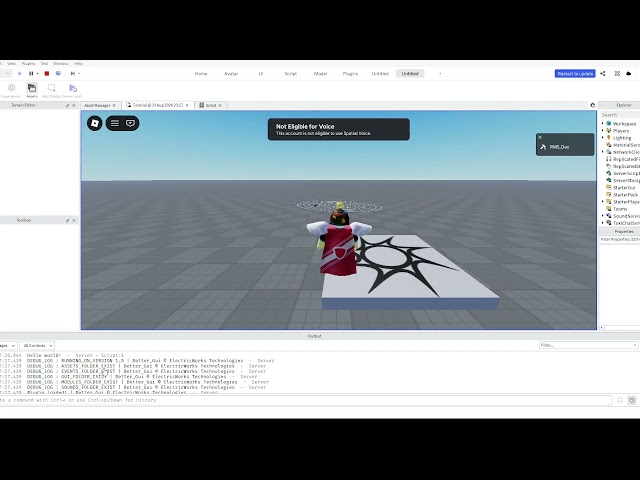Open the Help menu

pos(78,64)
